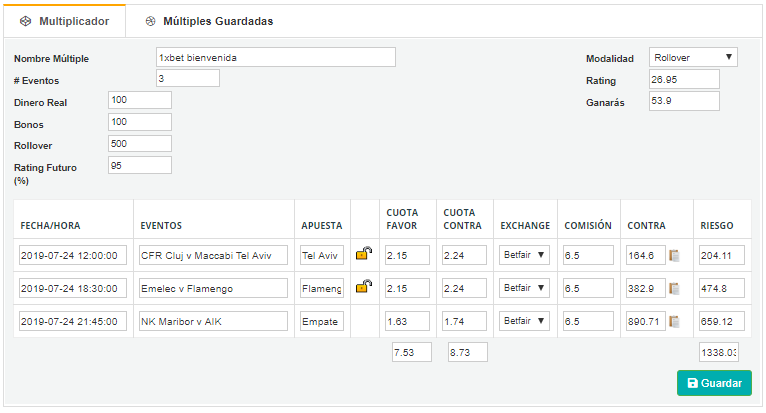Click the Nombre Múltiple field with 1xbet bienvenida

coord(276,57)
